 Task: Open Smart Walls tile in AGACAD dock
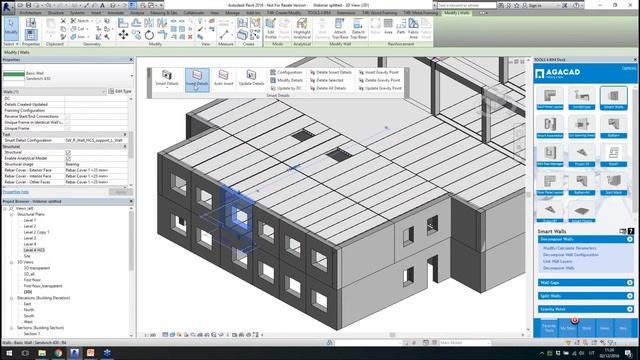pyautogui.click(x=613, y=98)
